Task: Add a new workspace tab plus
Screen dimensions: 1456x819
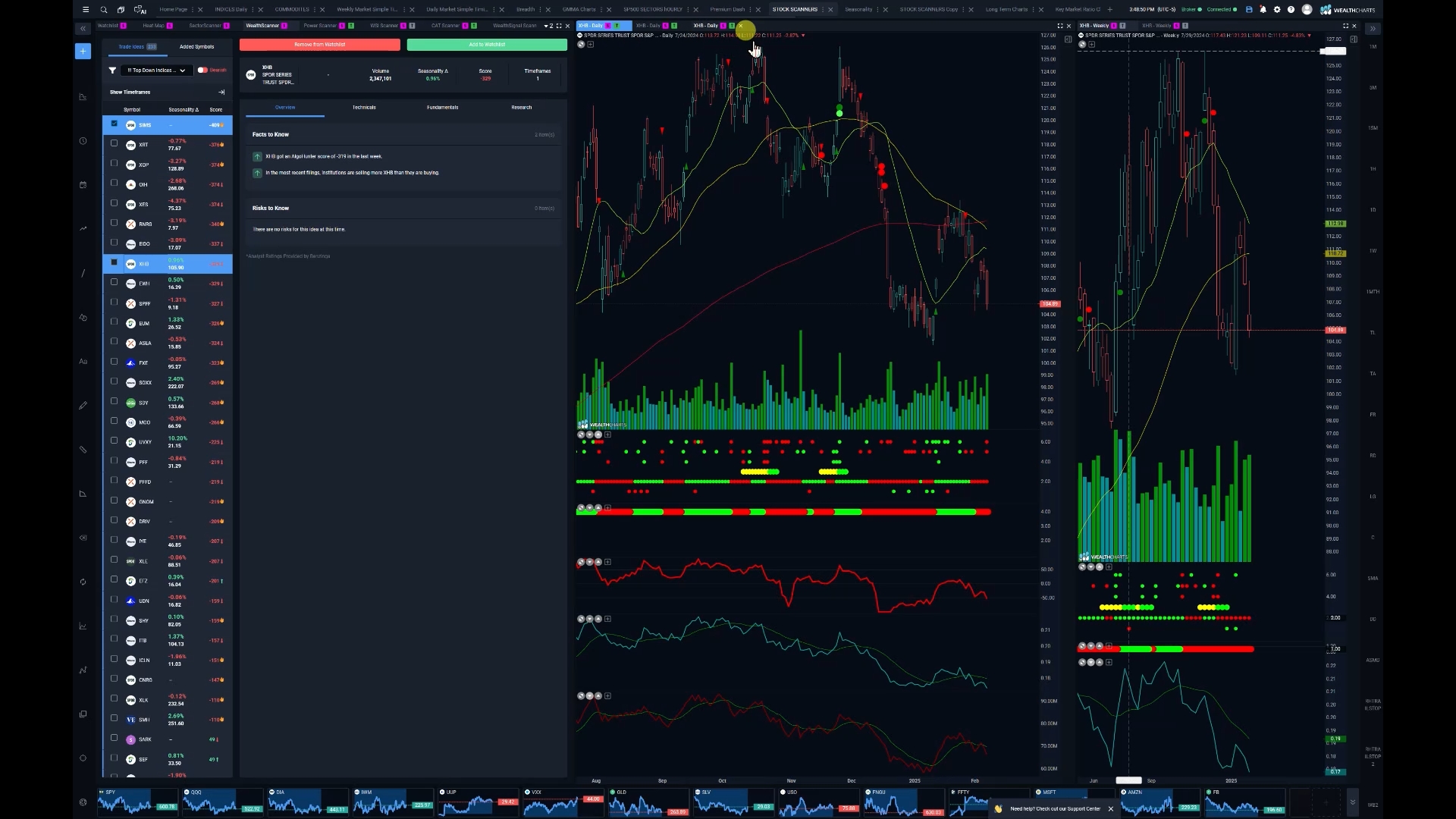Action: [1110, 10]
